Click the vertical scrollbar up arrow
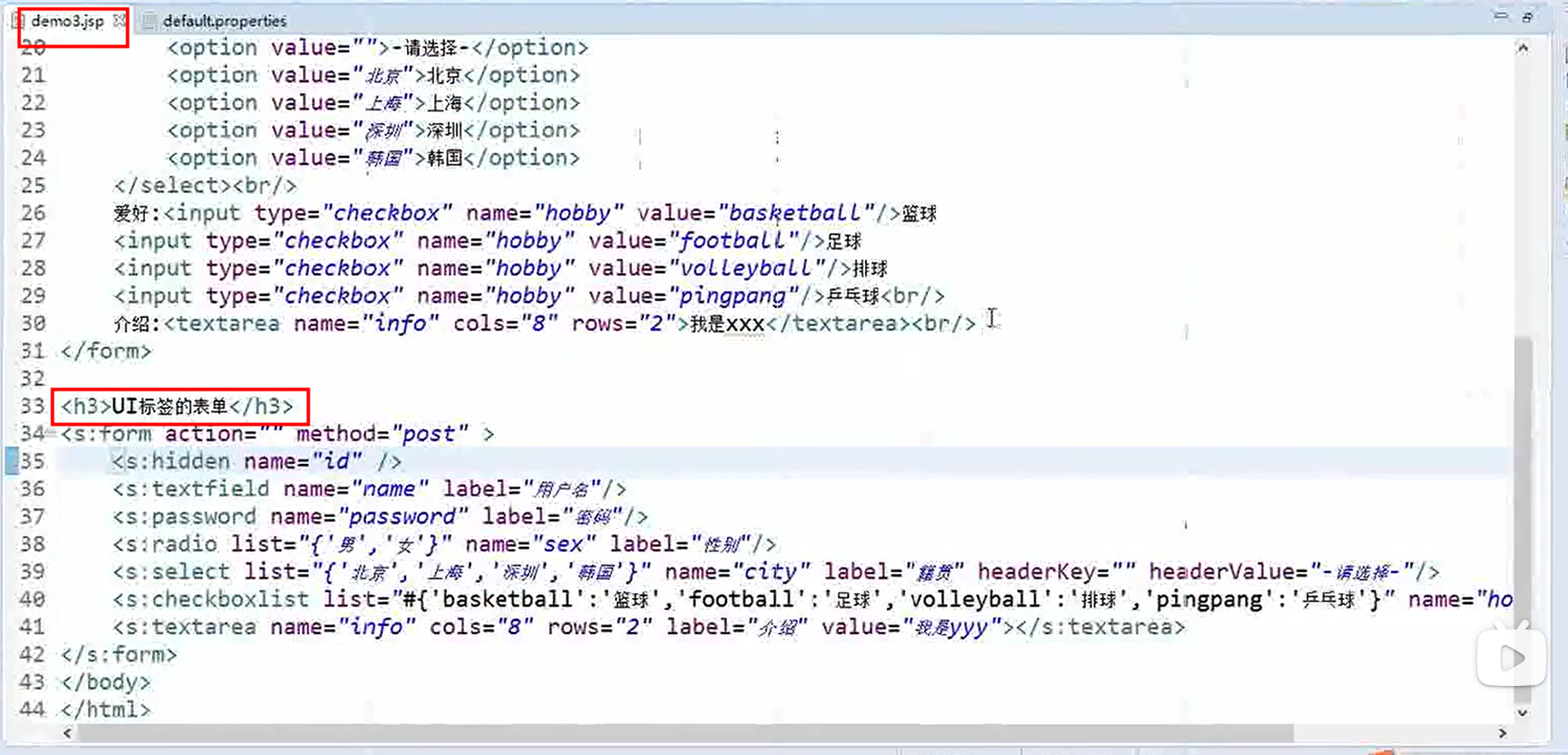The height and width of the screenshot is (755, 1568). click(x=1523, y=49)
